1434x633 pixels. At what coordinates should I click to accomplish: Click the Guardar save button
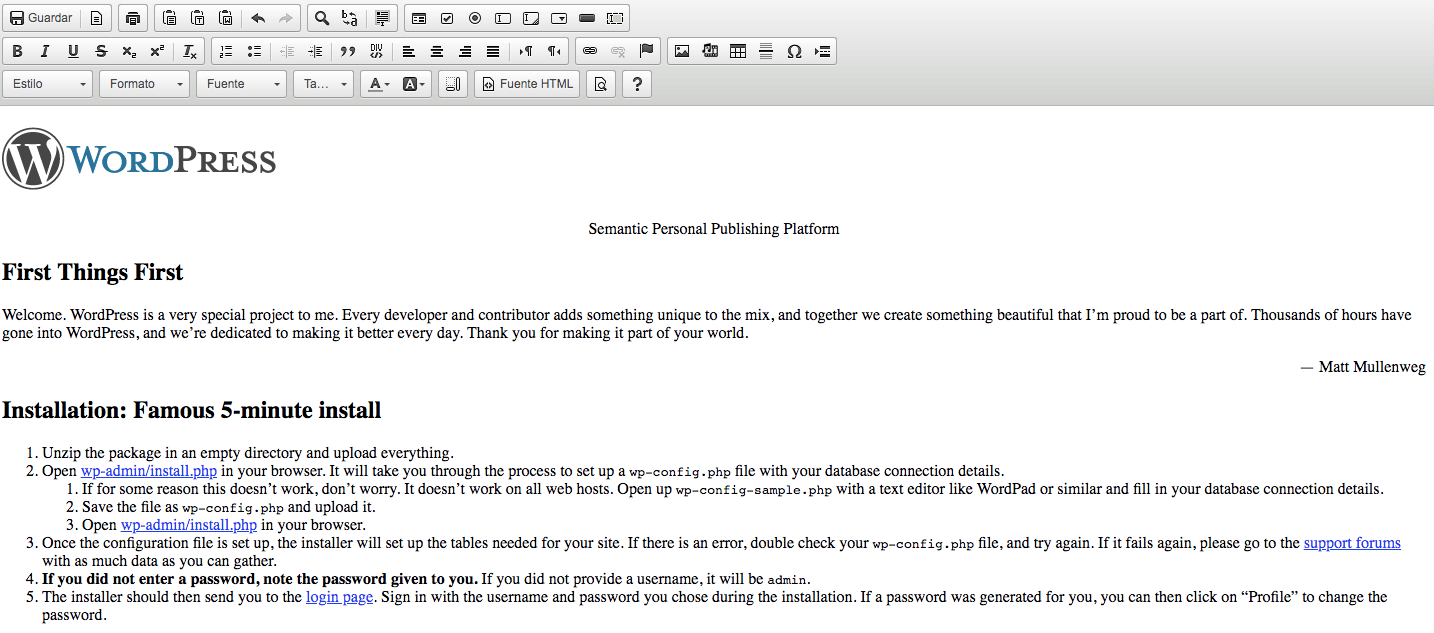(x=41, y=18)
